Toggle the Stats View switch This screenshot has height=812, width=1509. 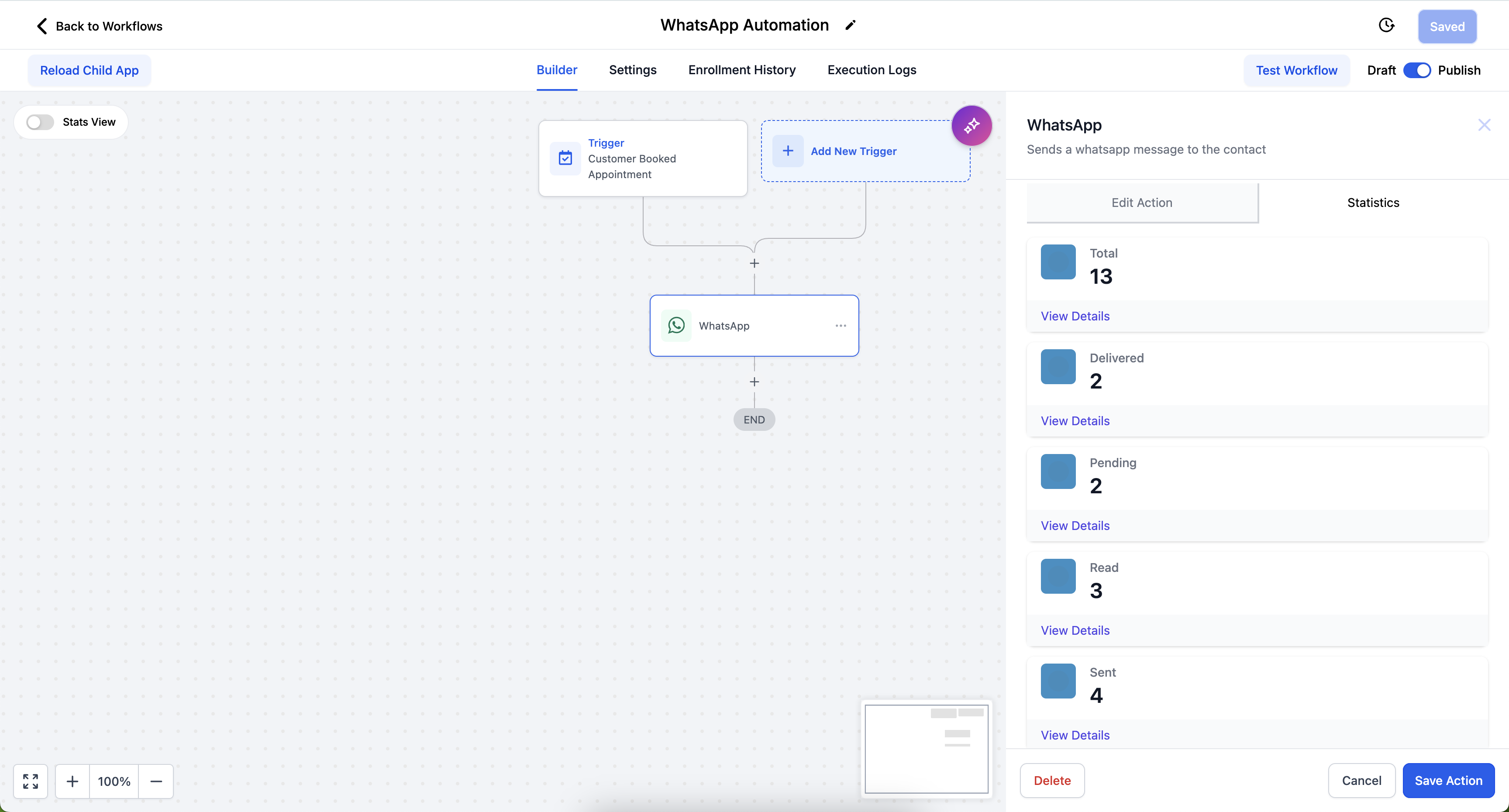point(41,122)
